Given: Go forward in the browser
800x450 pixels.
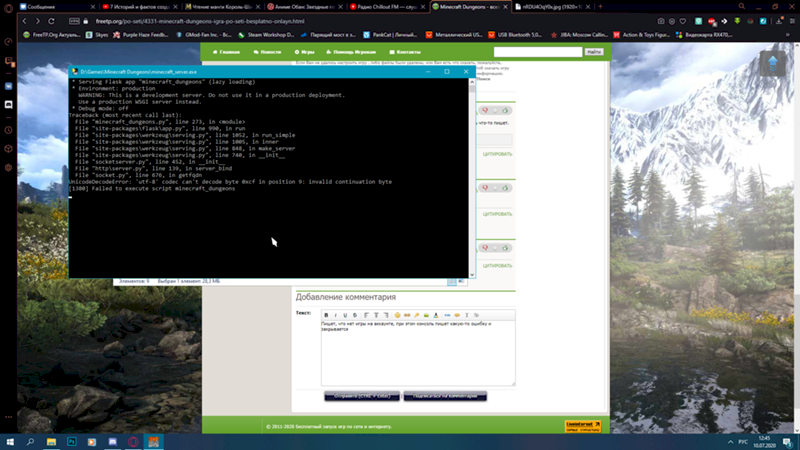Looking at the screenshot, I should (37, 21).
